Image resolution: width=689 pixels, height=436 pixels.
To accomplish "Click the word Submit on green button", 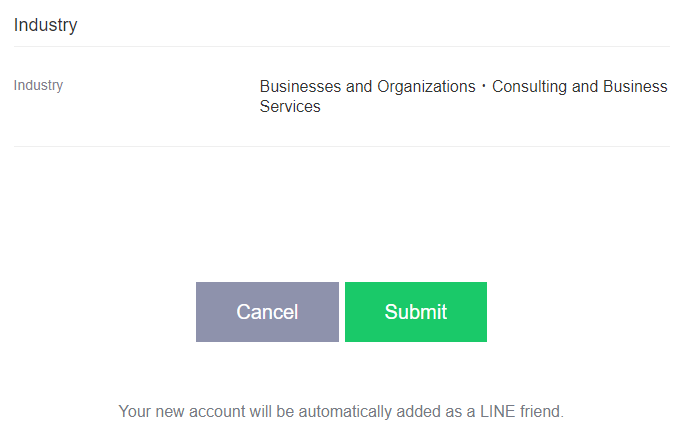I will [415, 312].
